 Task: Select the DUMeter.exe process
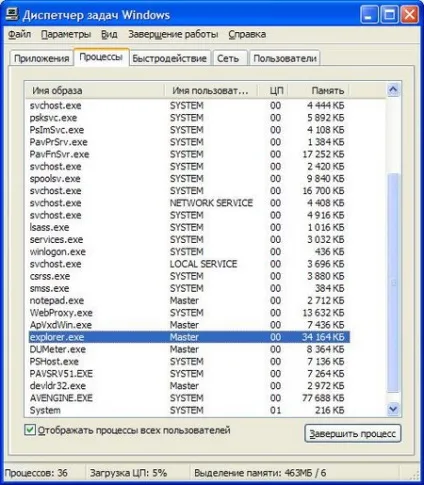tap(189, 349)
